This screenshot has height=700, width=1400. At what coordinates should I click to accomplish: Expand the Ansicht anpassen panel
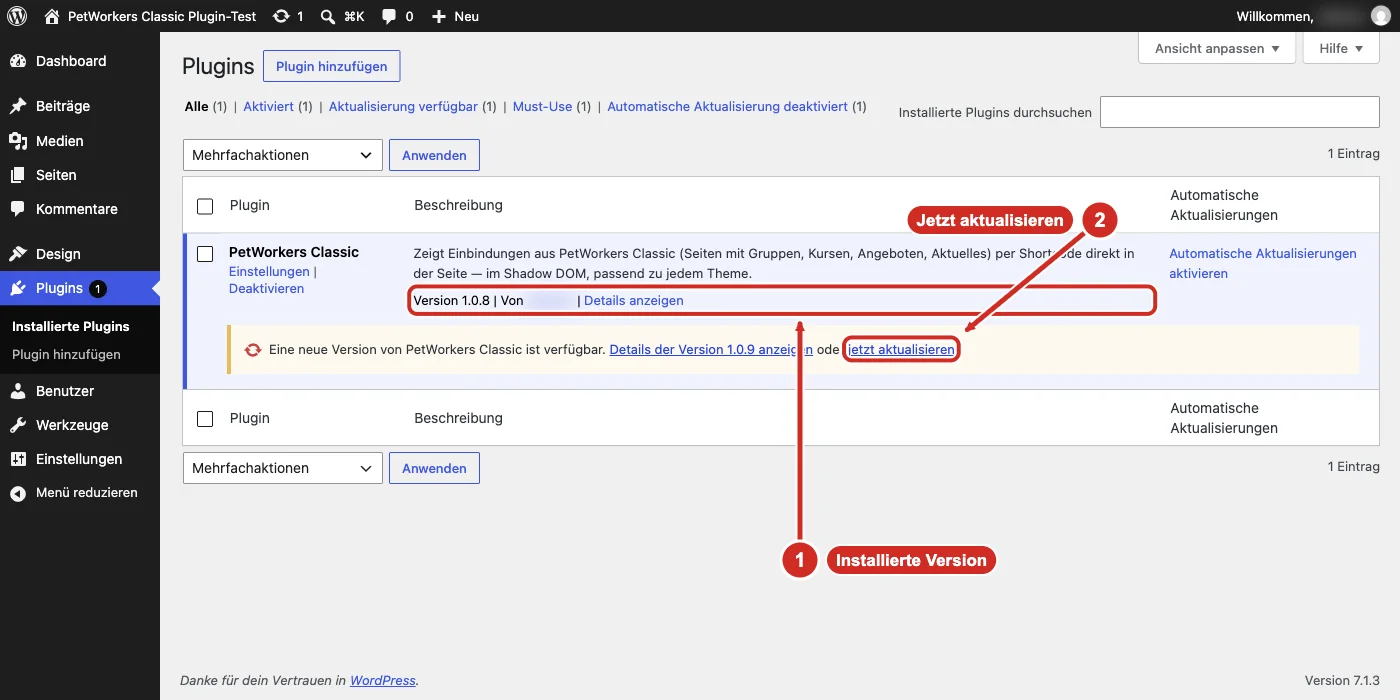[1217, 48]
